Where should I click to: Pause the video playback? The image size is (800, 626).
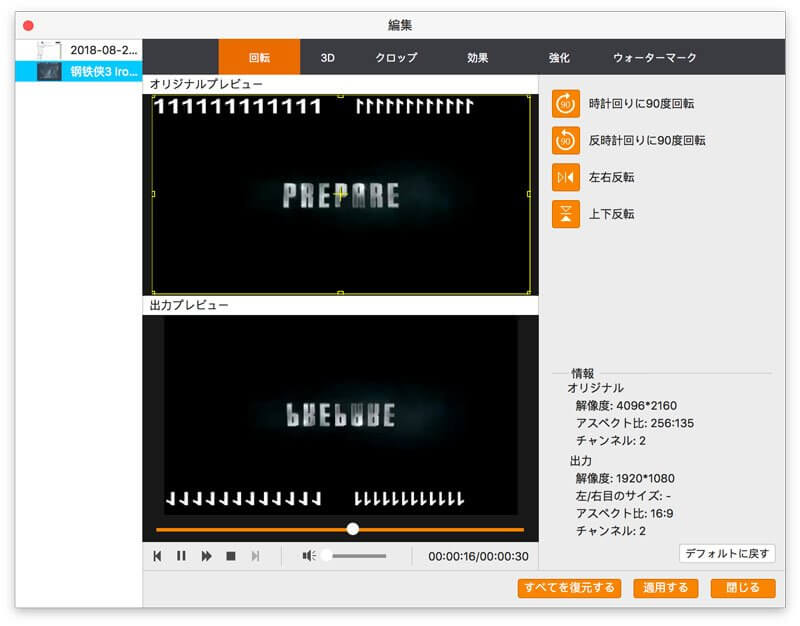point(181,556)
